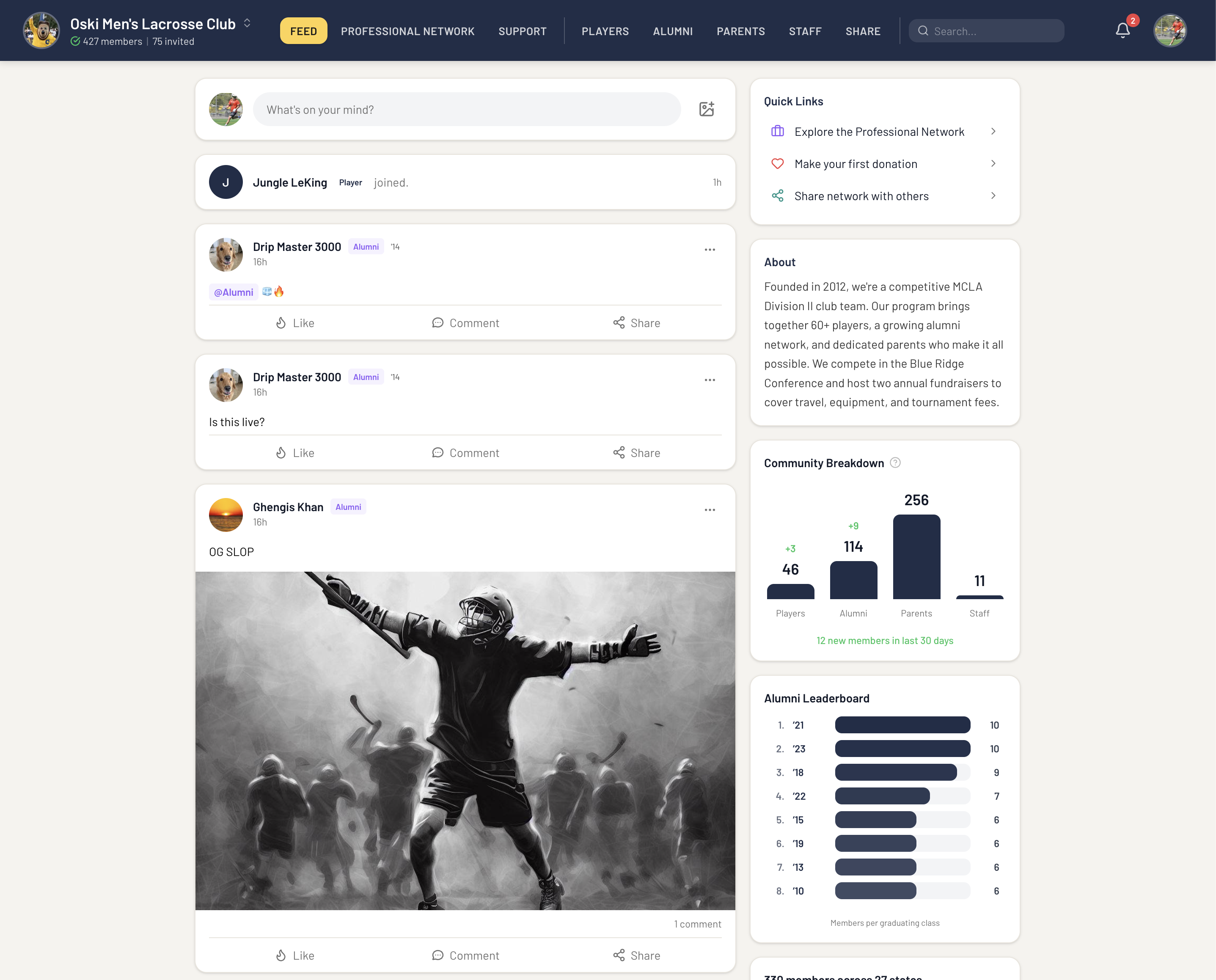The image size is (1216, 980).
Task: Click the add photo icon in composer
Action: pos(706,109)
